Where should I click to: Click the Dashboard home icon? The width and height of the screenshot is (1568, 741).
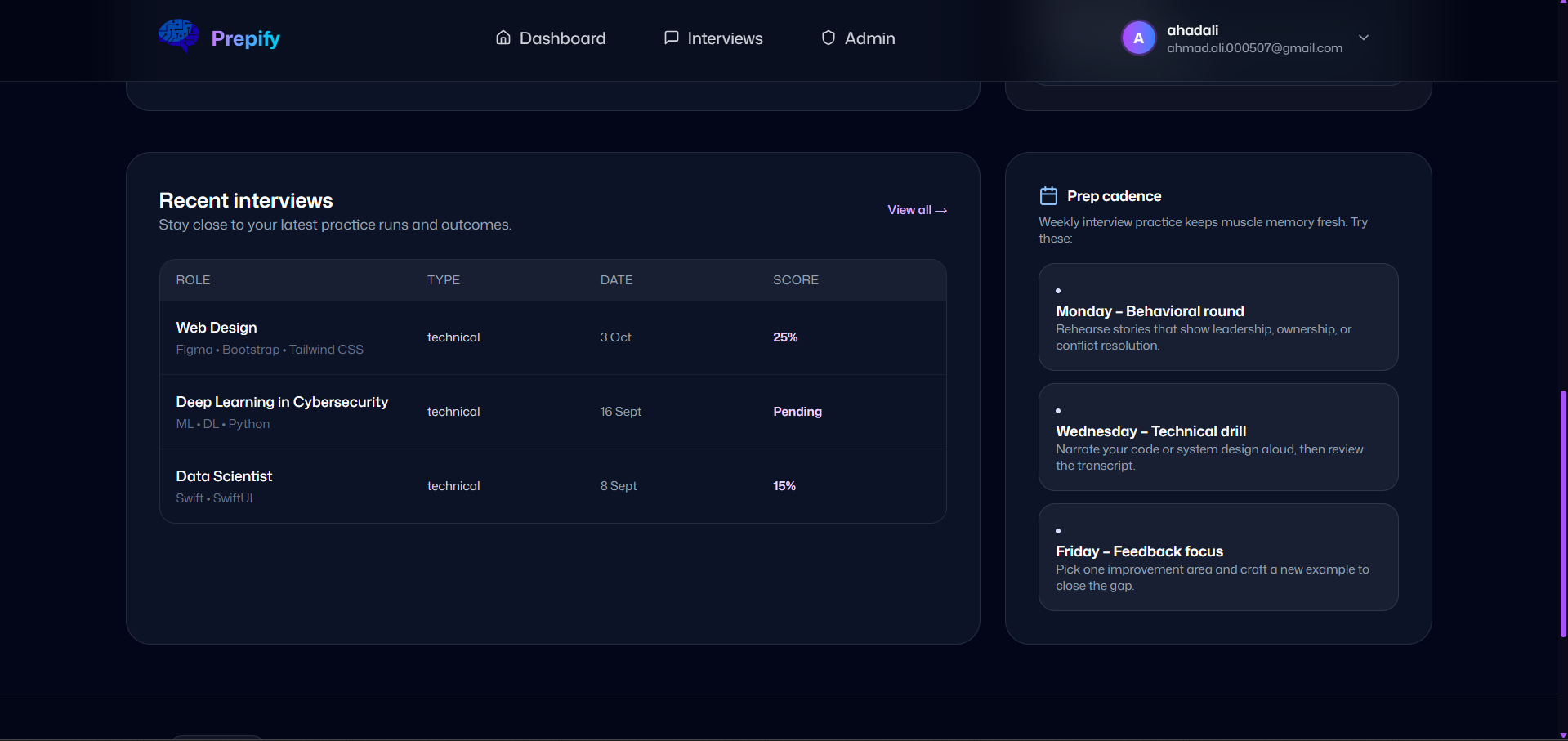coord(503,38)
